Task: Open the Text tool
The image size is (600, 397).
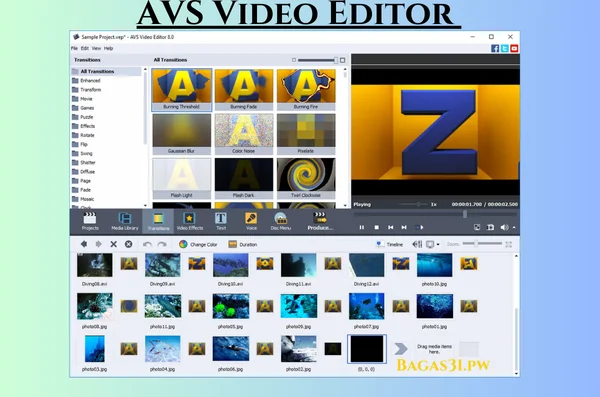Action: click(x=221, y=221)
